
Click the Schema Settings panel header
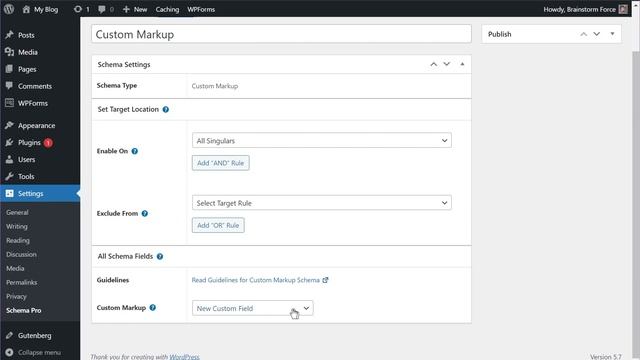(281, 64)
